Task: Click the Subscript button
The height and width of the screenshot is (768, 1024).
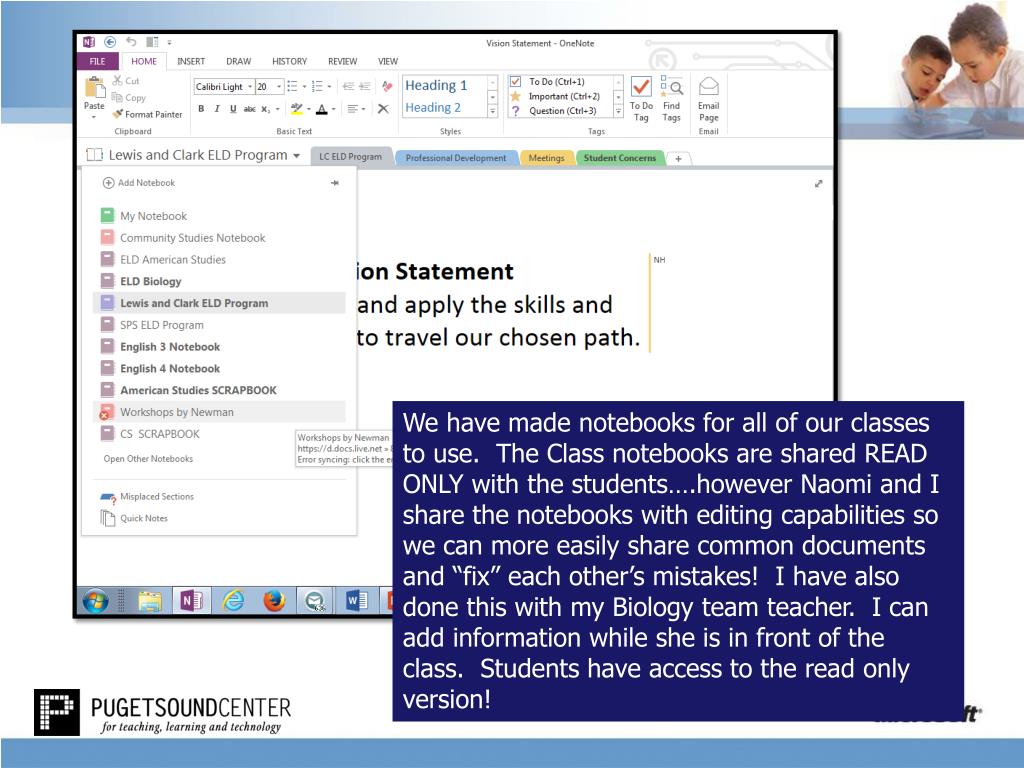Action: pos(266,109)
